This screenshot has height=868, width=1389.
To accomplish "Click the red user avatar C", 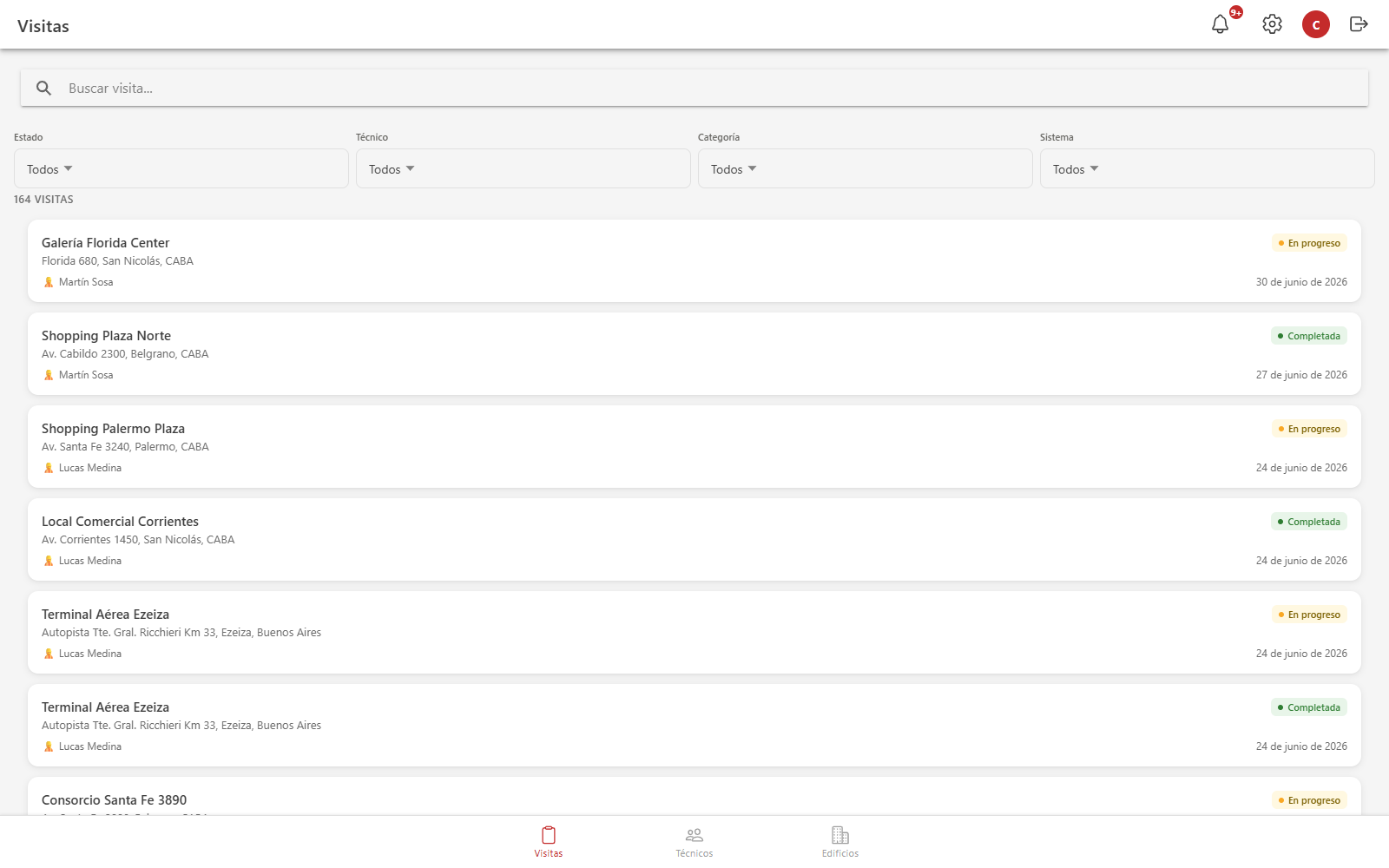I will click(x=1315, y=24).
